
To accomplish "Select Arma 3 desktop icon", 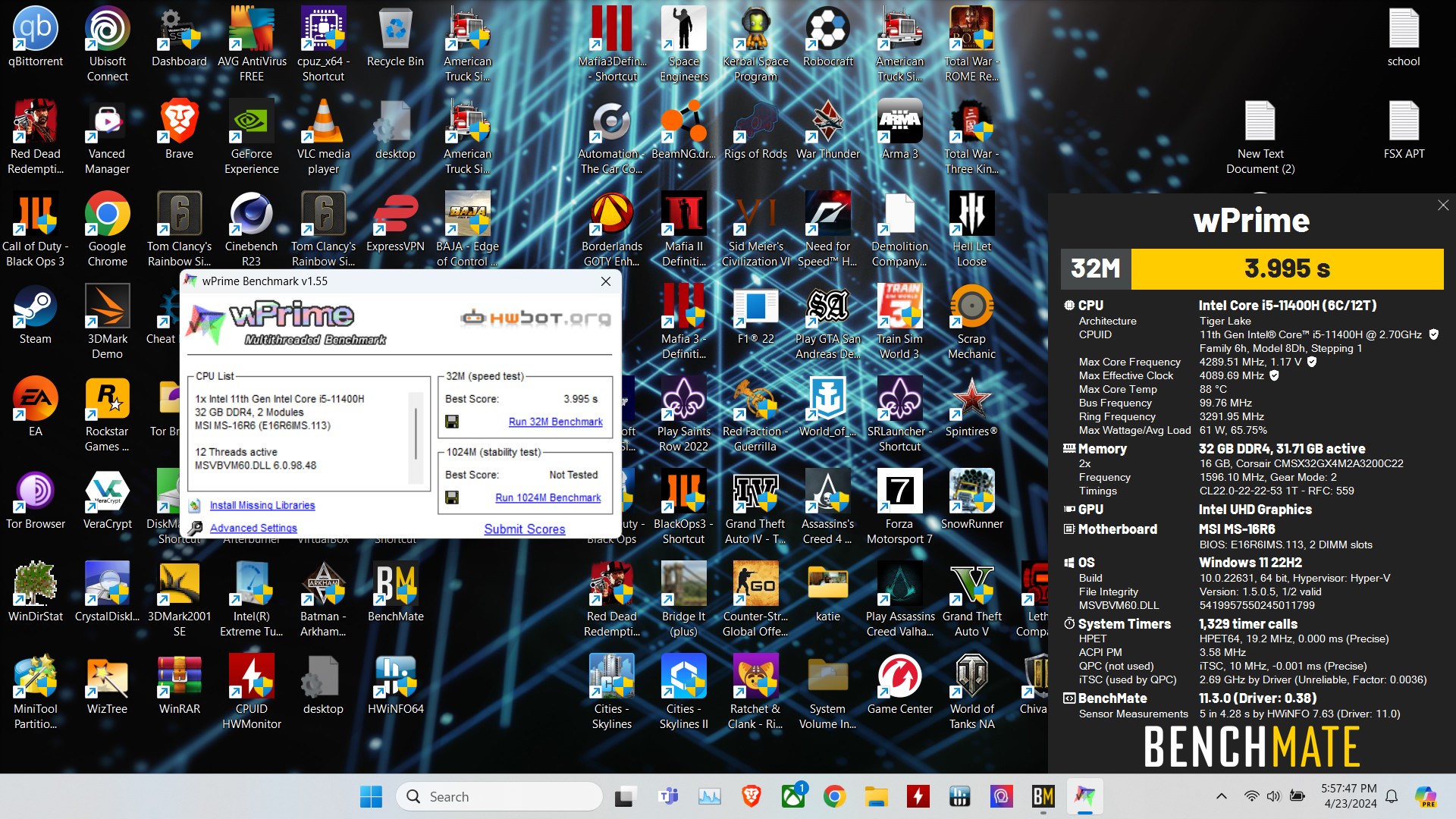I will pos(899,129).
